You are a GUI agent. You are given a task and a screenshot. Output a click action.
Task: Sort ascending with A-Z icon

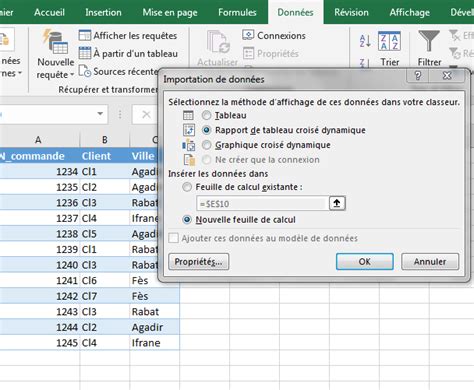point(365,41)
